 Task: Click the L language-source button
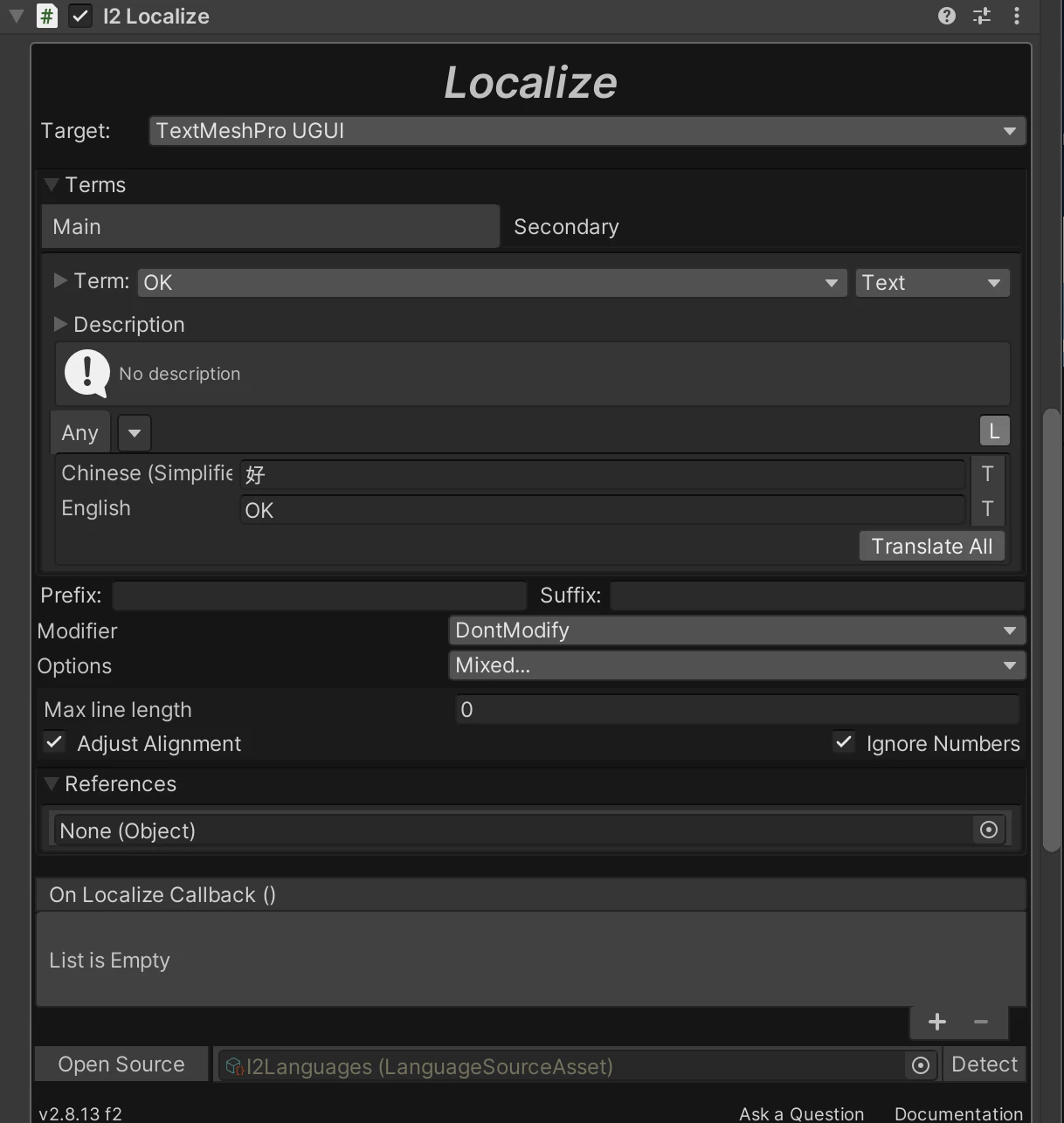tap(994, 431)
